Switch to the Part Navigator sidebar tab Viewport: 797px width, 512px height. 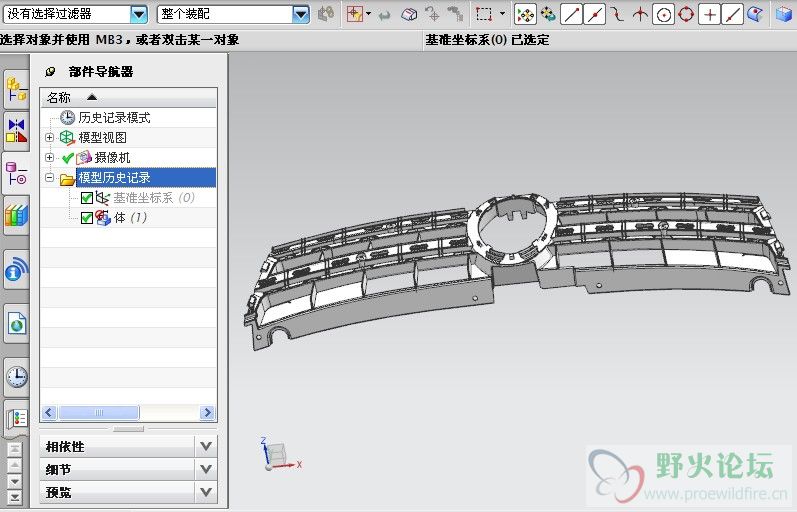16,174
